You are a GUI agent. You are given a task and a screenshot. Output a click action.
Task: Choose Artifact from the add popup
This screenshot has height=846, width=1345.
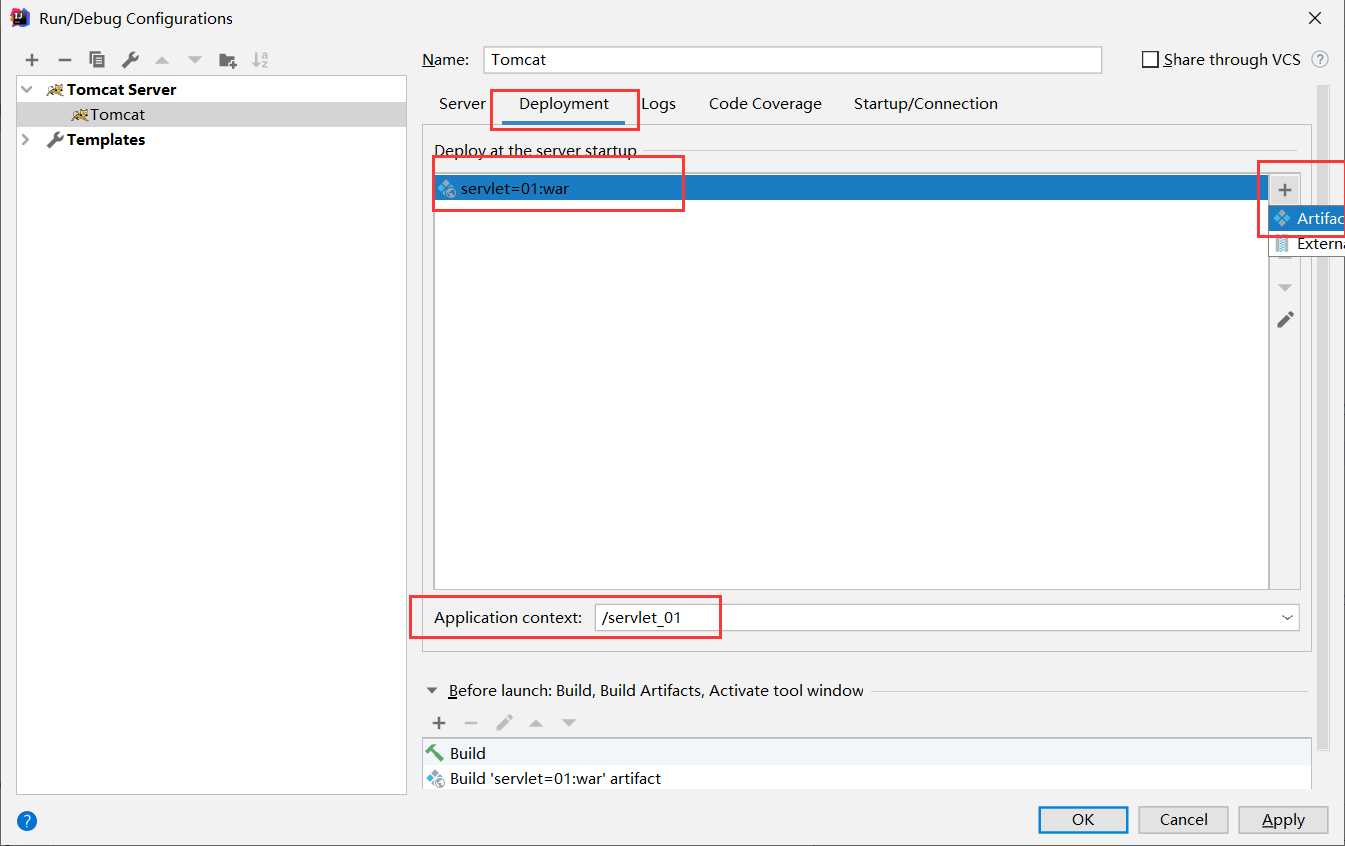[x=1307, y=218]
